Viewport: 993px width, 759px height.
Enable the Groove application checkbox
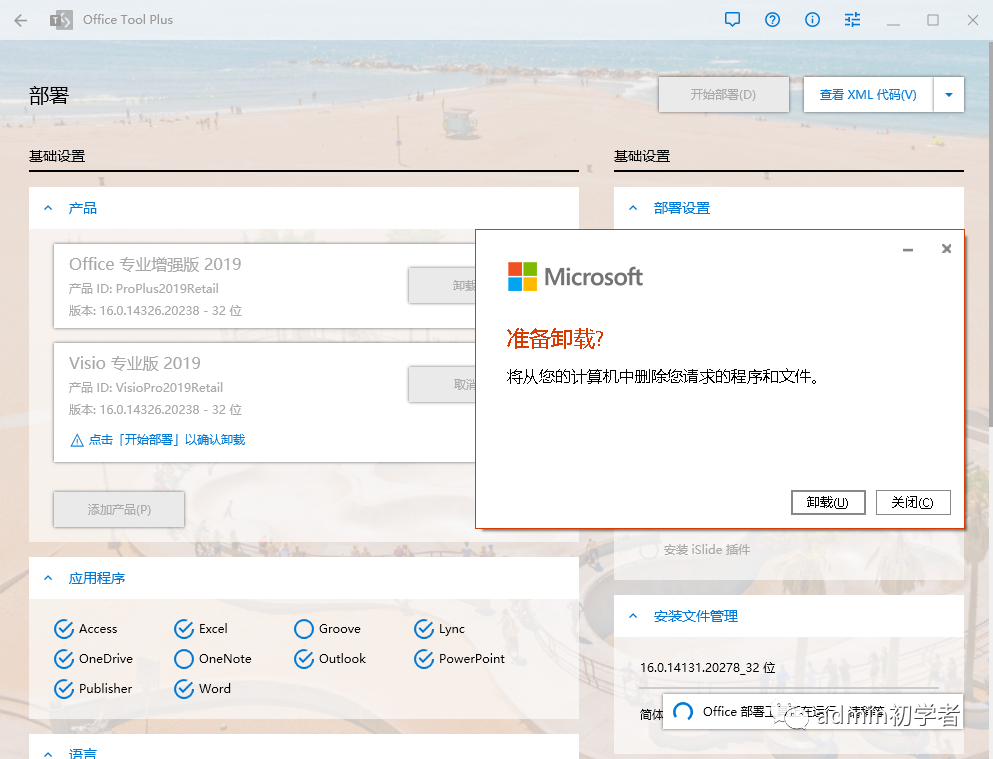[x=304, y=629]
